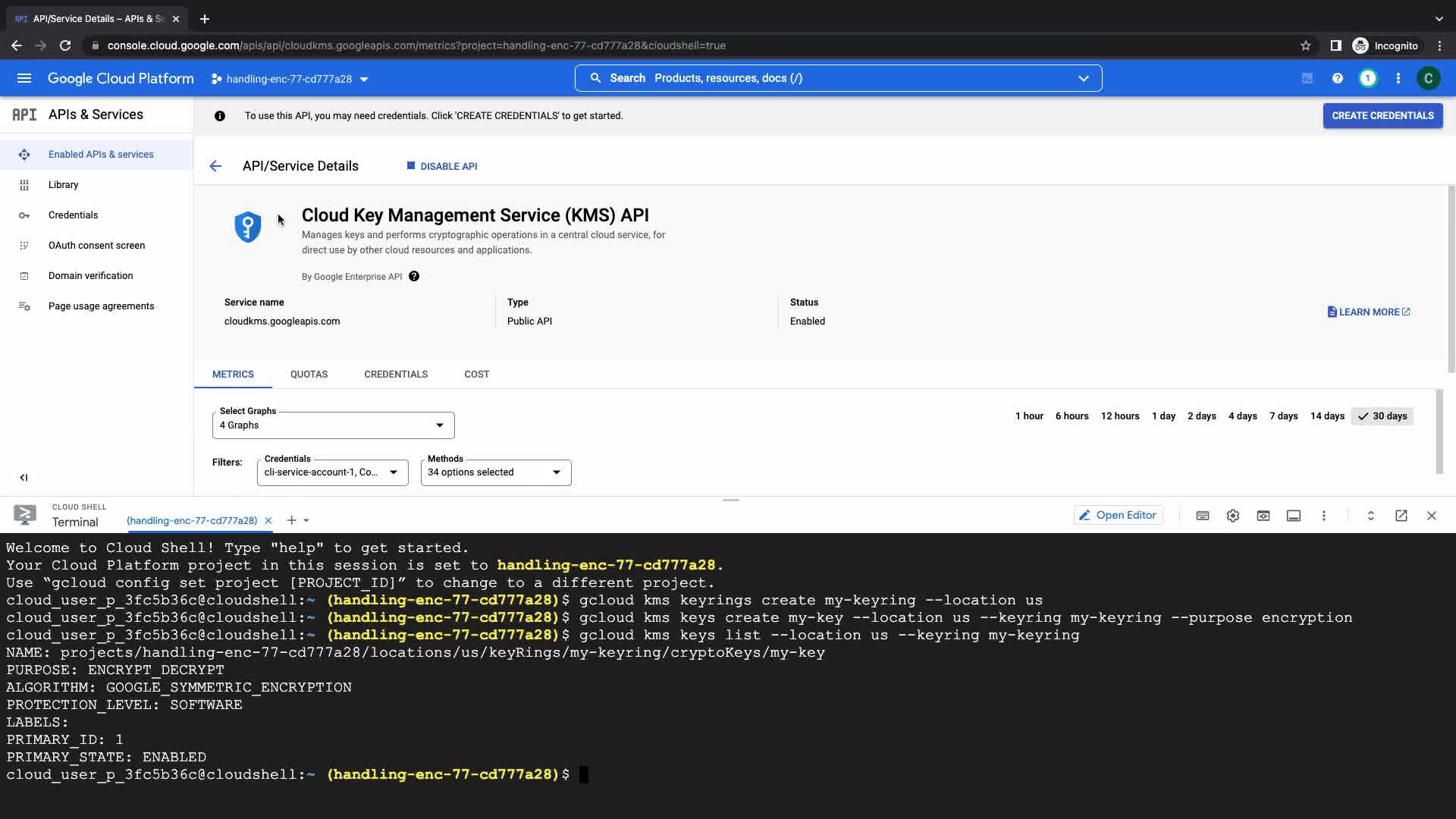Switch to the QUOTAS tab
The height and width of the screenshot is (819, 1456).
click(x=309, y=375)
